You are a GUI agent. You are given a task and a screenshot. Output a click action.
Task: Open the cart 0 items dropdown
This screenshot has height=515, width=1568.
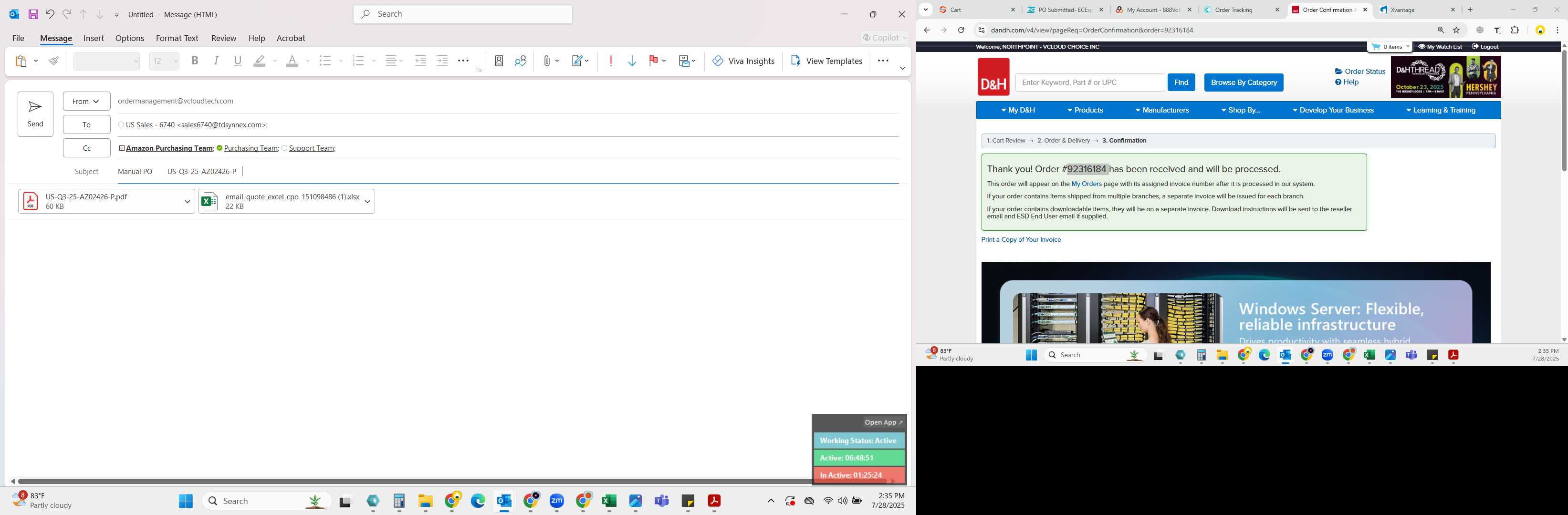pyautogui.click(x=1390, y=47)
